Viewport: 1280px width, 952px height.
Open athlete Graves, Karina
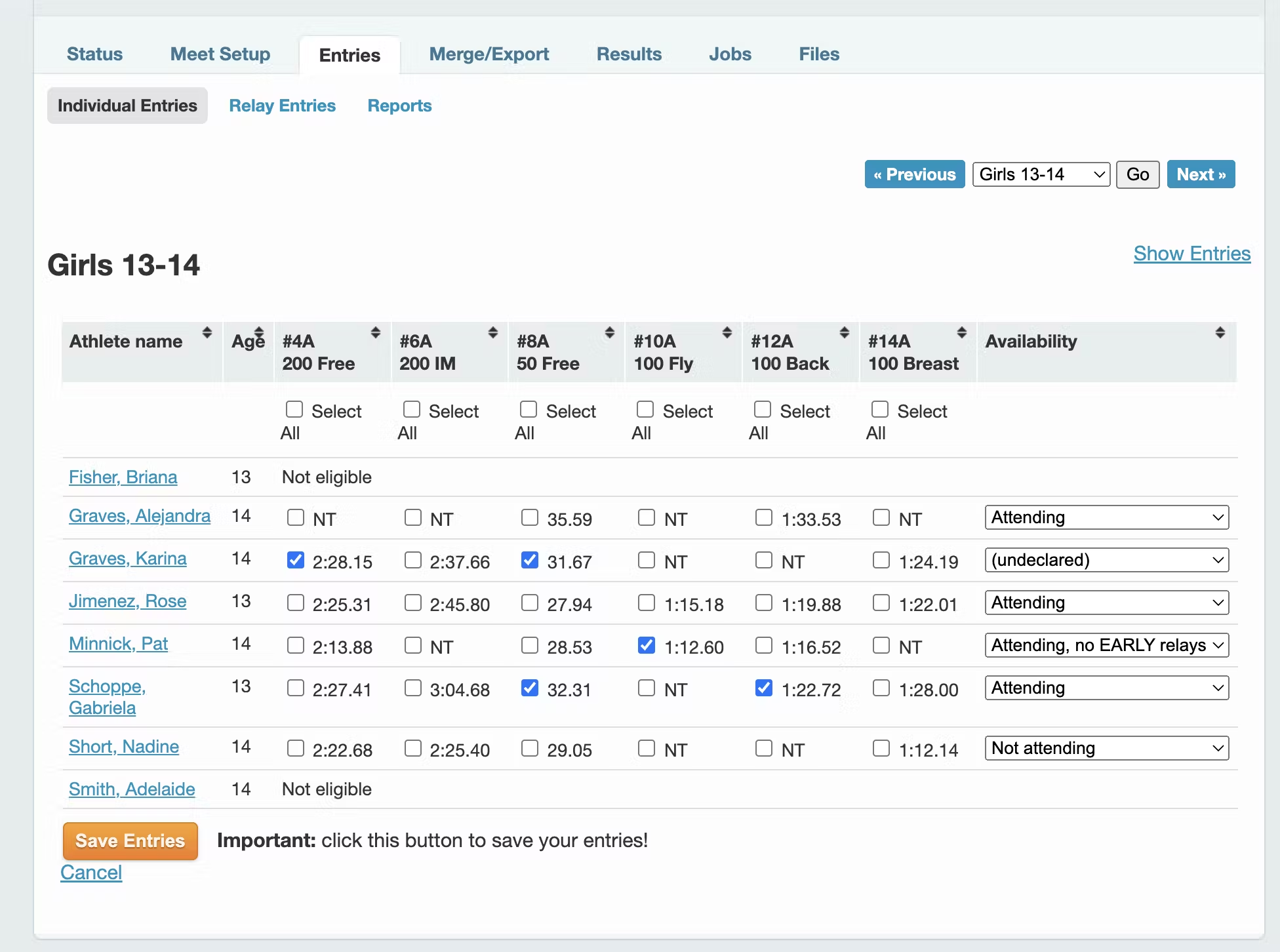[x=128, y=559]
